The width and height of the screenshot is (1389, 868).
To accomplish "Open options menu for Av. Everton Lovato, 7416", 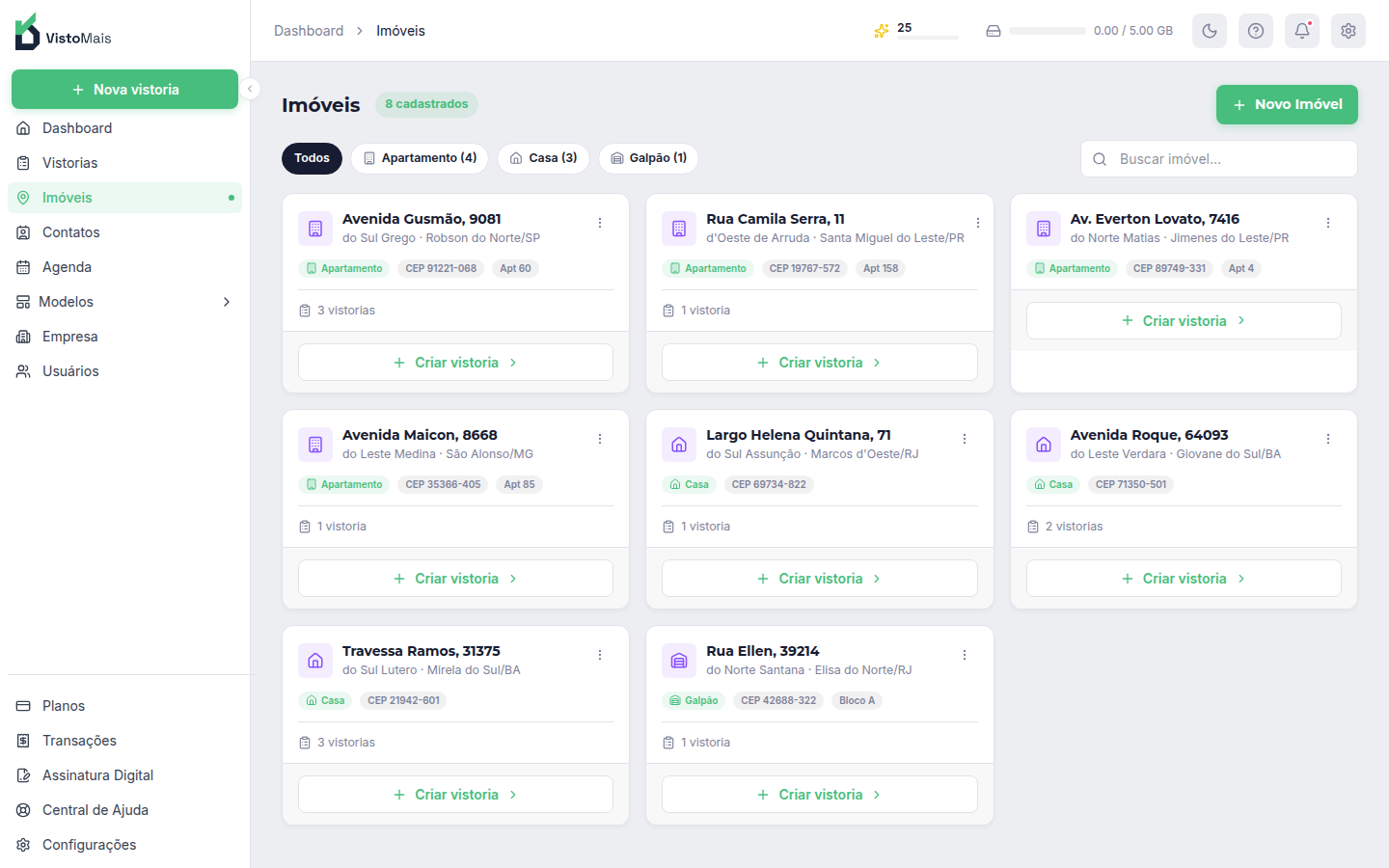I will coord(1328,223).
